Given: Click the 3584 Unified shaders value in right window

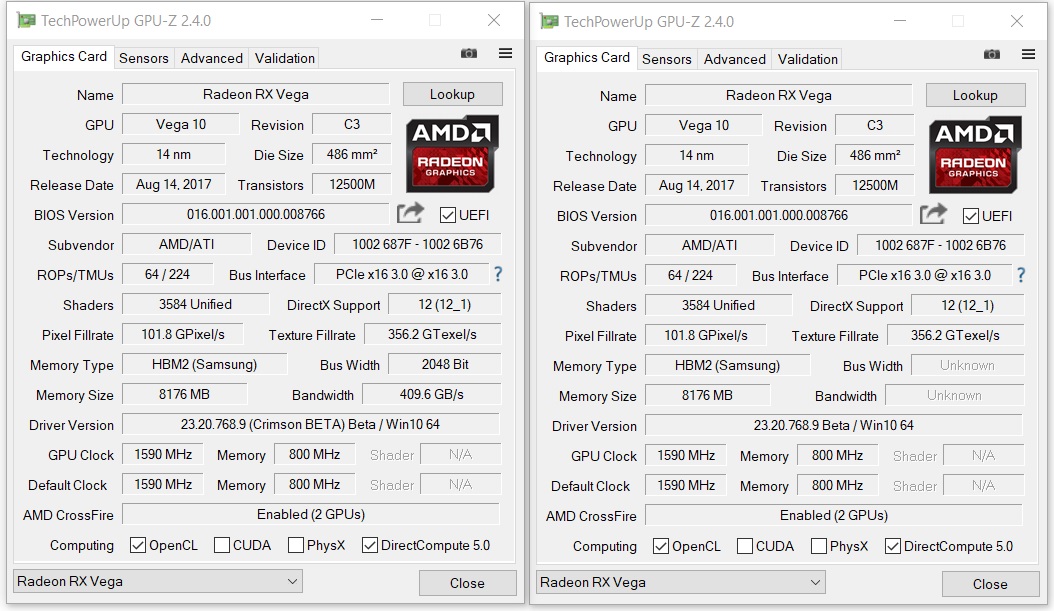Looking at the screenshot, I should tap(719, 305).
